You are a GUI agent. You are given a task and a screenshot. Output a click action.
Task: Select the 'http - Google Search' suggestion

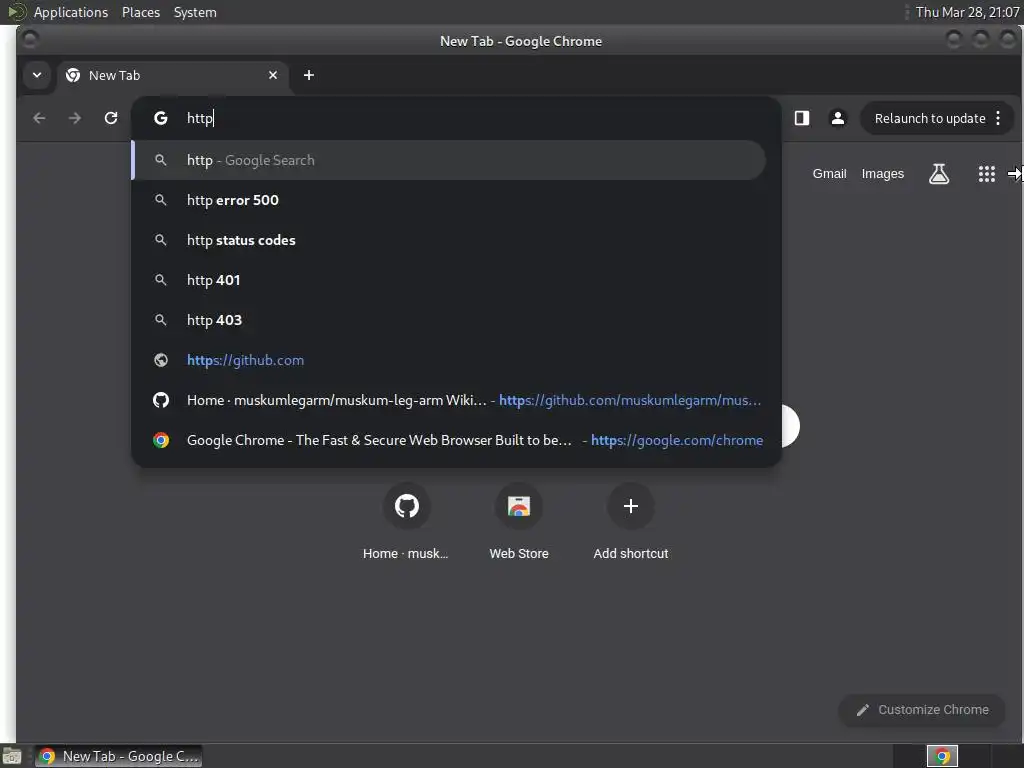pos(449,160)
